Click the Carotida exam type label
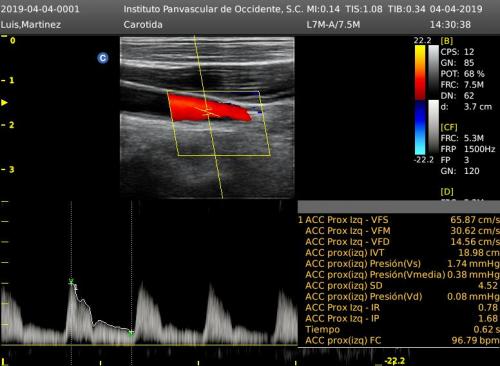The height and width of the screenshot is (366, 500). pos(143,25)
